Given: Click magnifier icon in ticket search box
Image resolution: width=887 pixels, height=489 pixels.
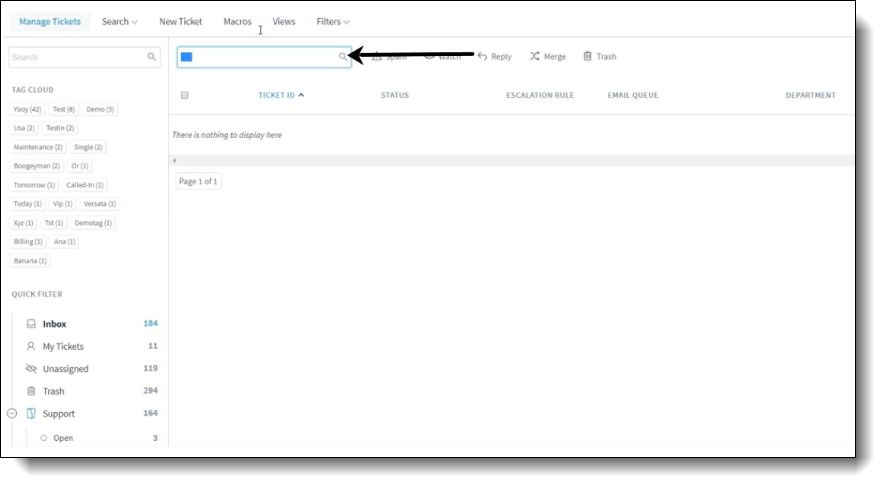Looking at the screenshot, I should (x=343, y=57).
